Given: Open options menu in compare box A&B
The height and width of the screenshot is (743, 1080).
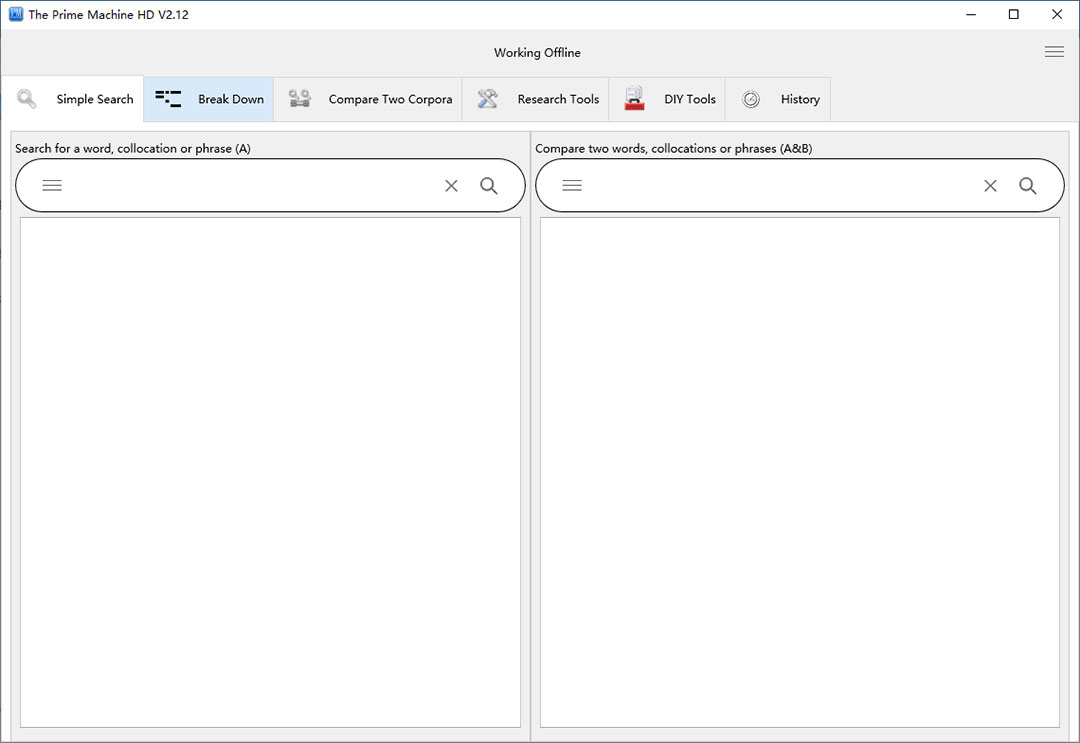Looking at the screenshot, I should [x=572, y=185].
